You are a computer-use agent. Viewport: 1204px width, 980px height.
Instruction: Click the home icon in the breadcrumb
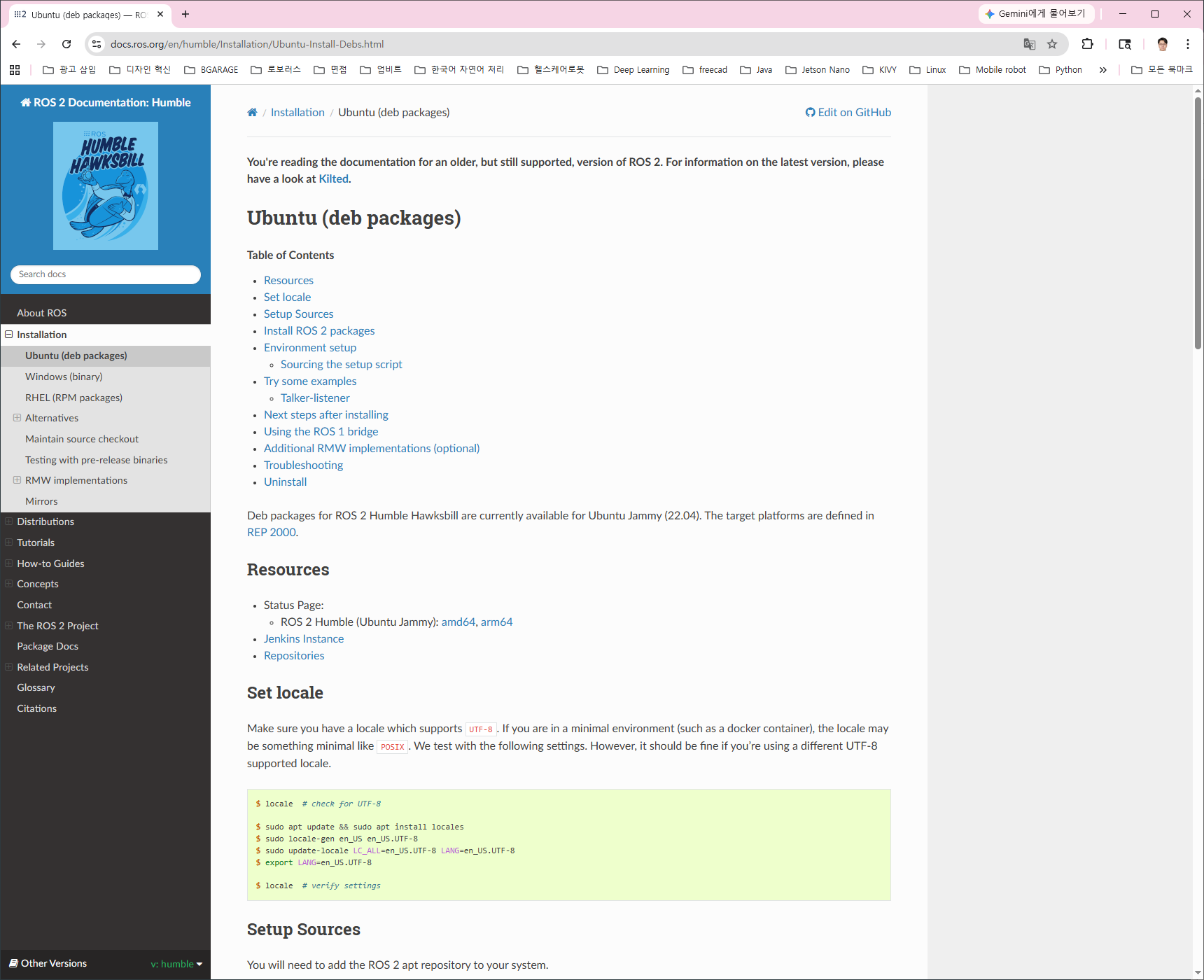point(252,113)
